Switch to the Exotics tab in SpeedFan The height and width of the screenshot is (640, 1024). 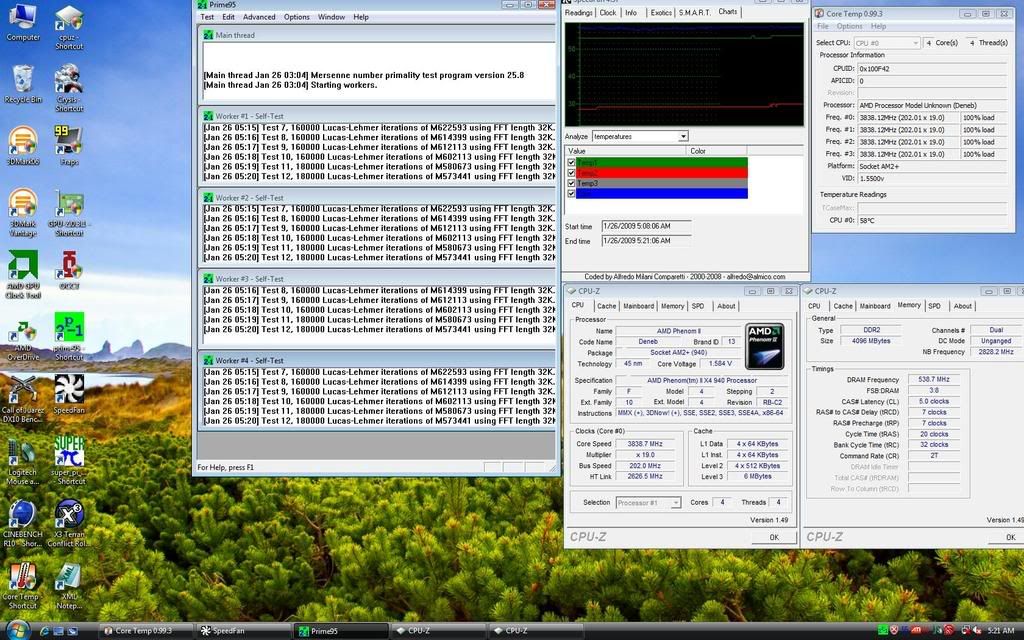click(x=661, y=12)
